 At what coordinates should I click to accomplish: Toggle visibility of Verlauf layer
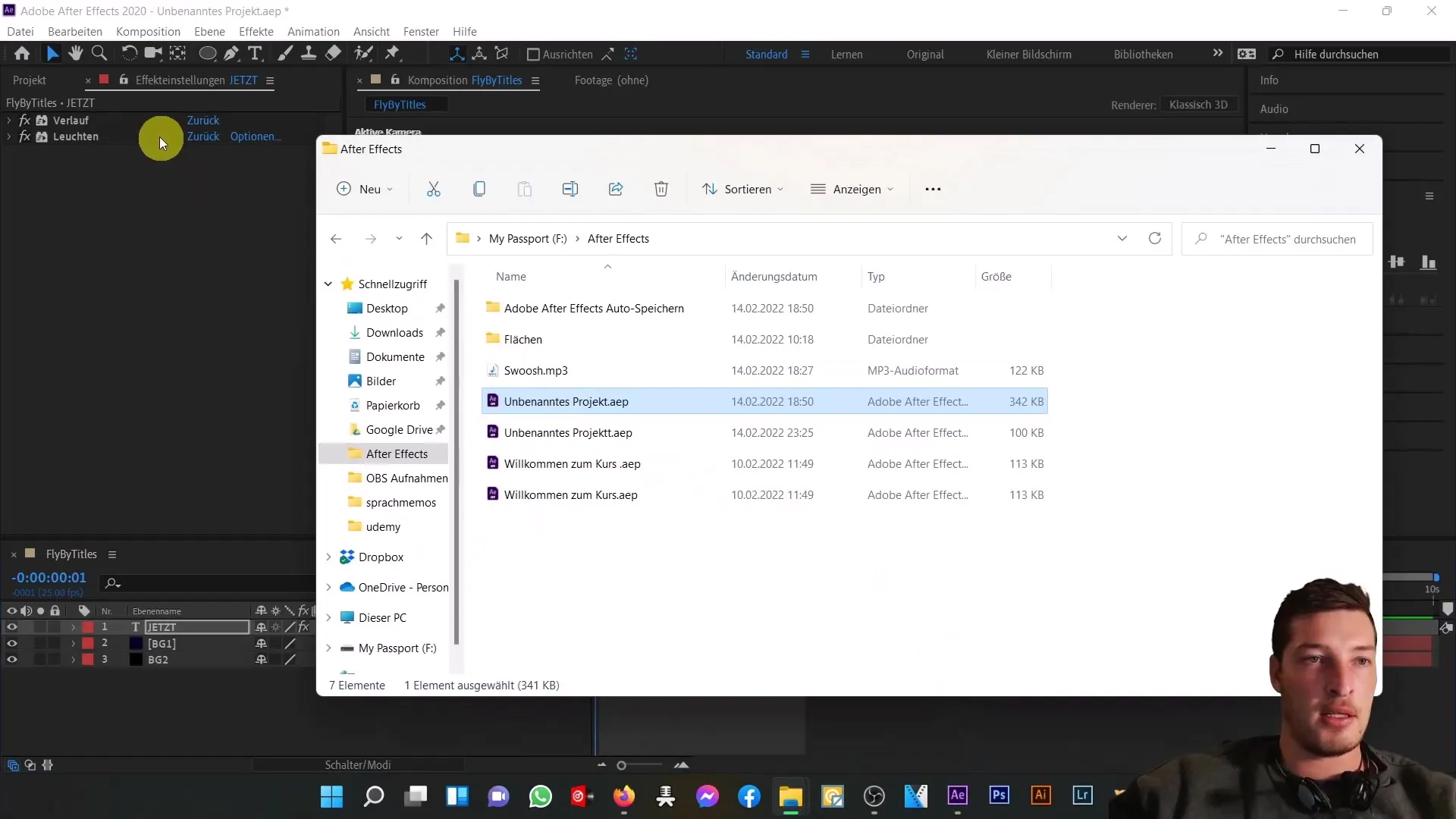pyautogui.click(x=25, y=120)
